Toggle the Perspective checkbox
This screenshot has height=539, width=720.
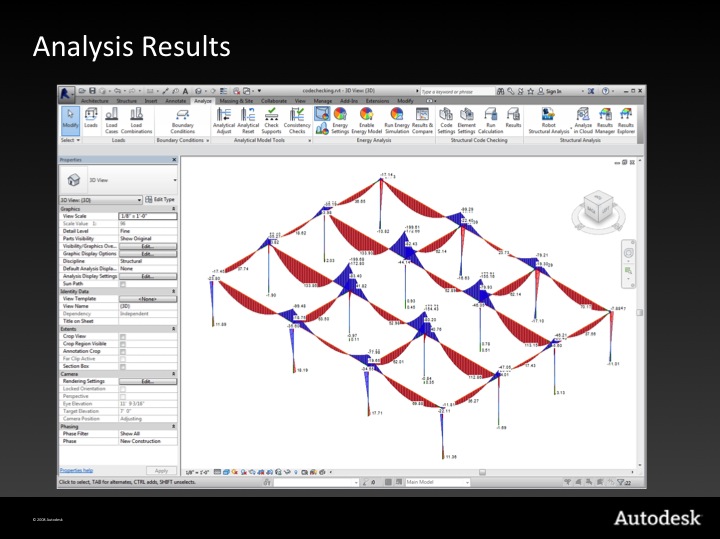tap(123, 396)
